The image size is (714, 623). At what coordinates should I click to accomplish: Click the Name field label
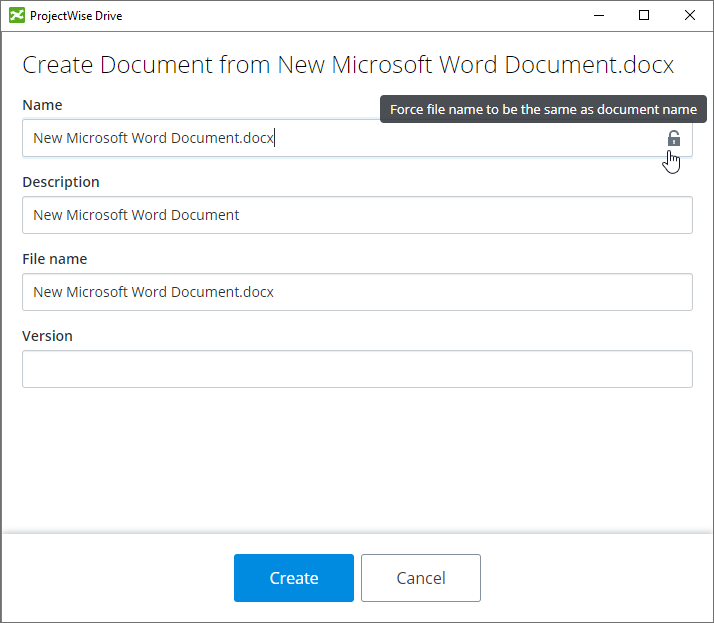coord(42,105)
